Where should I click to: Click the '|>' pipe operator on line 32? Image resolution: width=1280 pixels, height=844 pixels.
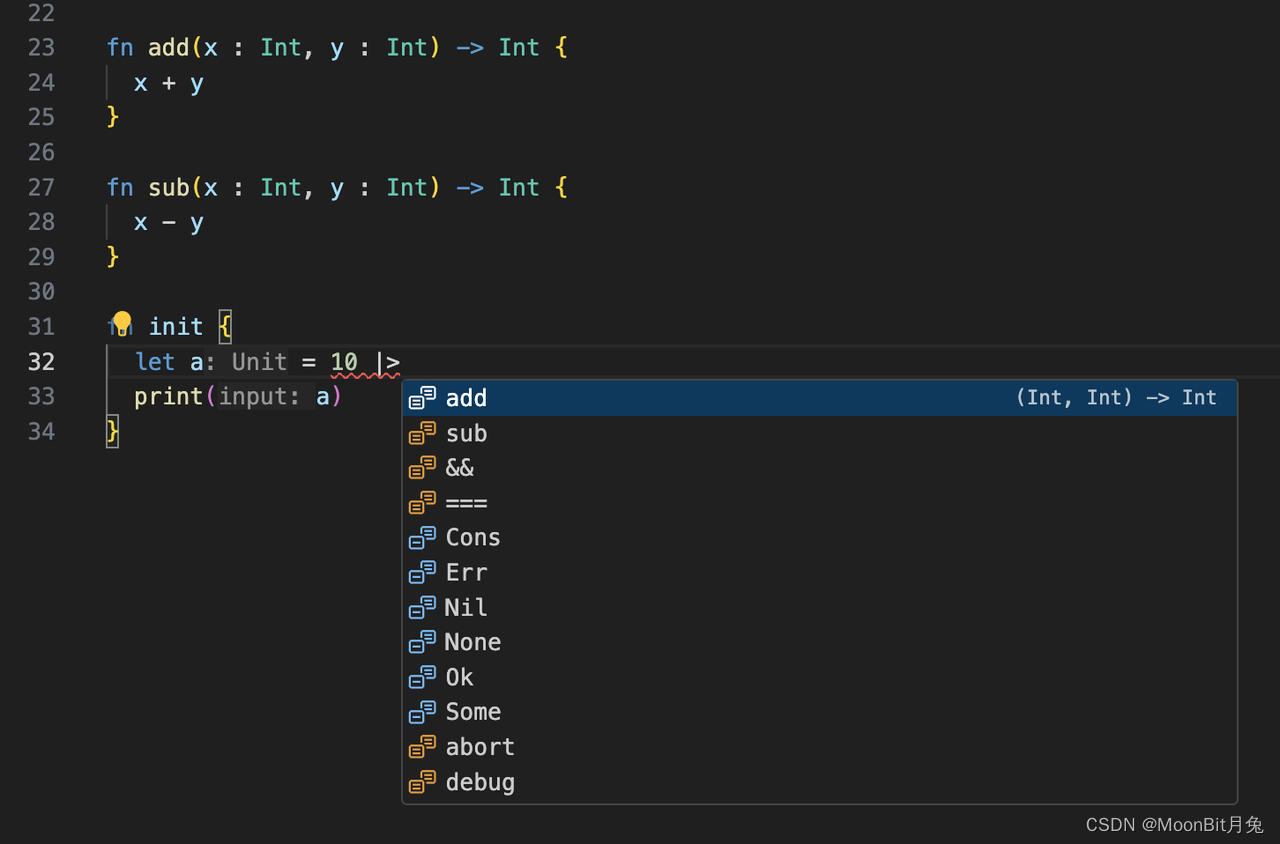tap(388, 362)
